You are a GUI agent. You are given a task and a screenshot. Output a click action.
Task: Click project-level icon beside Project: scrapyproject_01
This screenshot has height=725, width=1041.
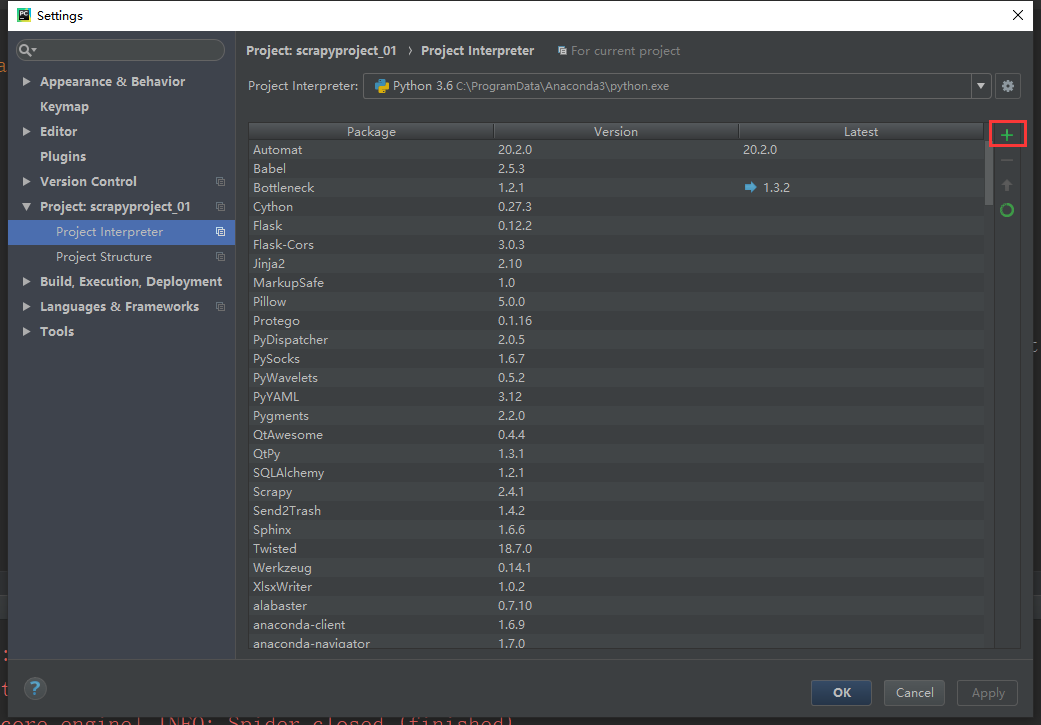click(x=220, y=206)
